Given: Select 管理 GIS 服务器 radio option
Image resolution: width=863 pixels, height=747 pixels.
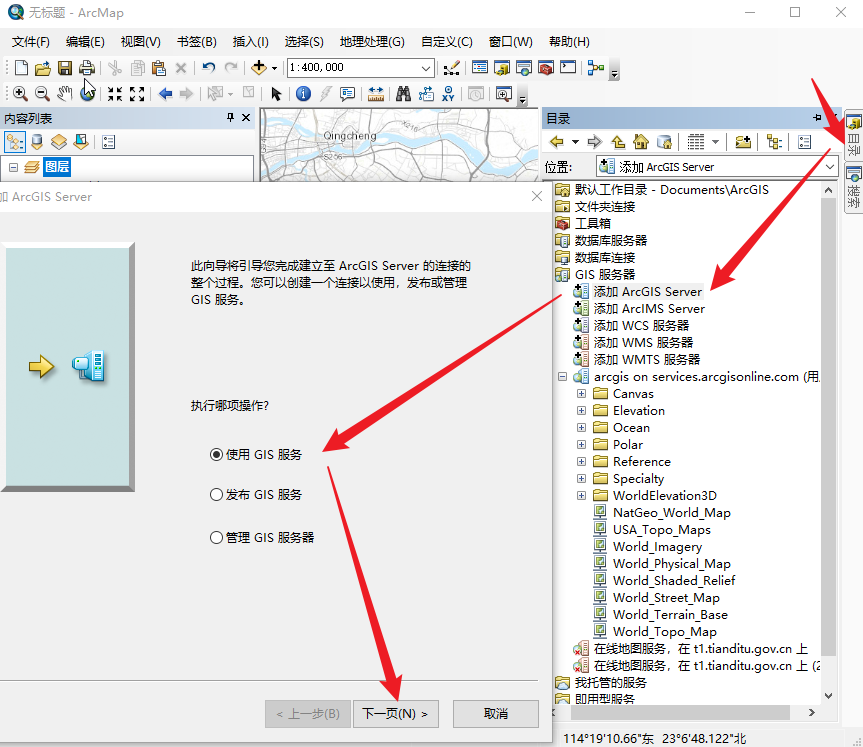Looking at the screenshot, I should click(216, 537).
